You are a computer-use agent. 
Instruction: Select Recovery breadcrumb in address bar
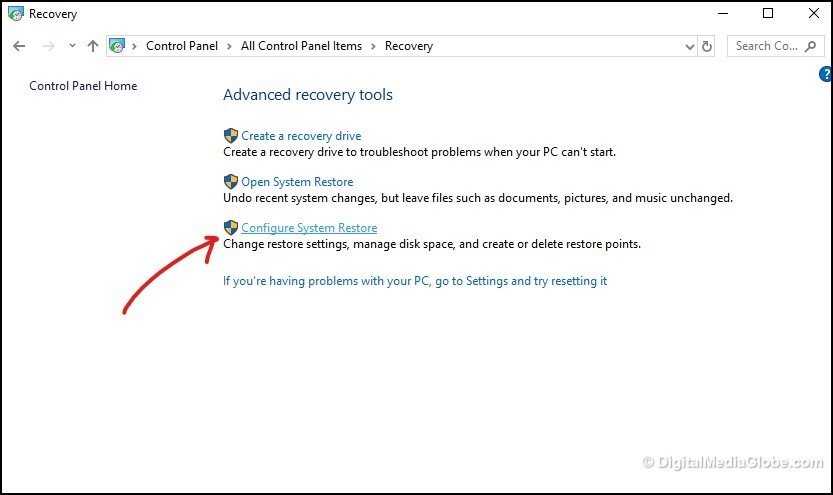[409, 46]
